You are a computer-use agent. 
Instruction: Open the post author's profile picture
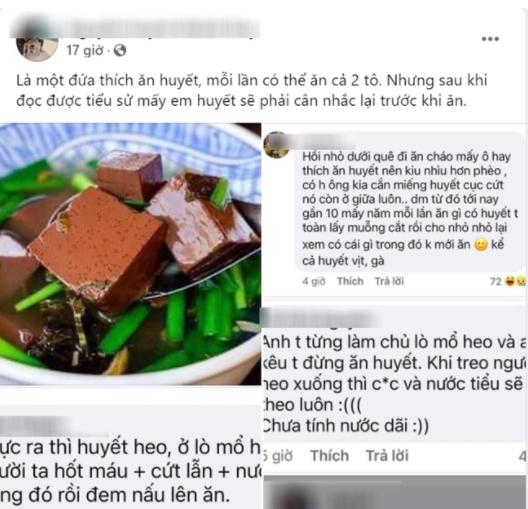pos(37,48)
